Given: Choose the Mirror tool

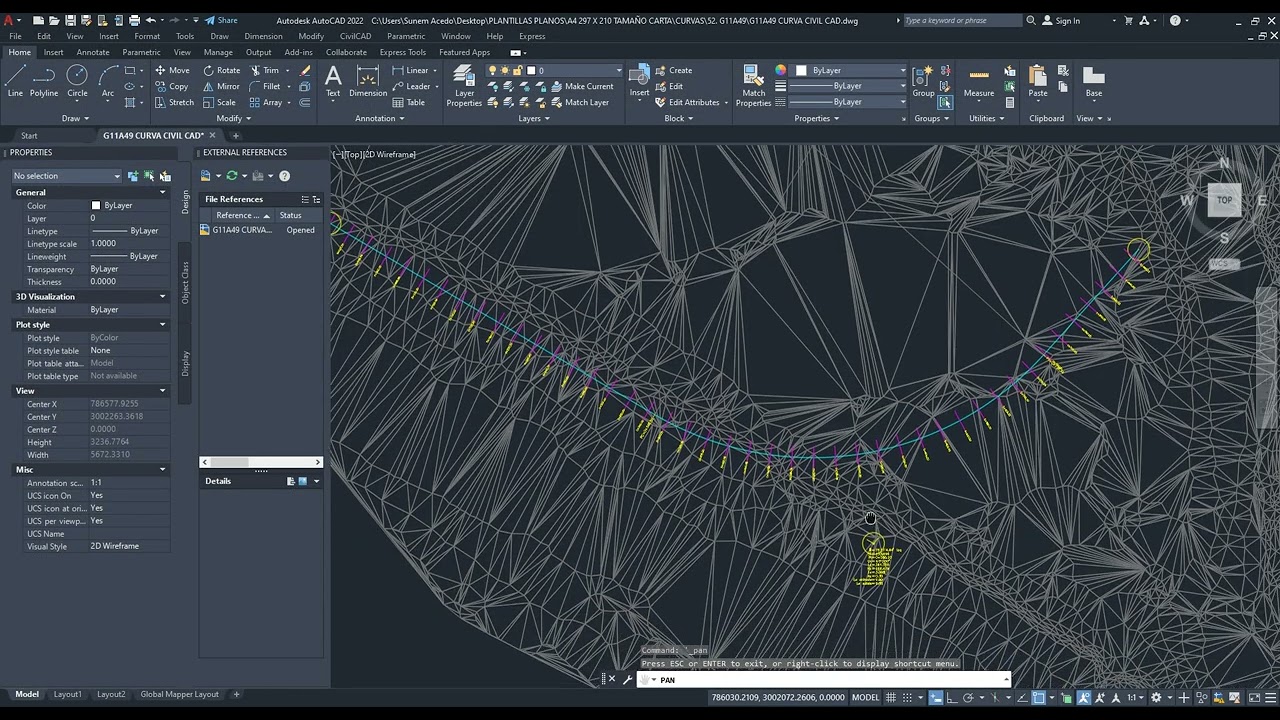Looking at the screenshot, I should tap(221, 86).
